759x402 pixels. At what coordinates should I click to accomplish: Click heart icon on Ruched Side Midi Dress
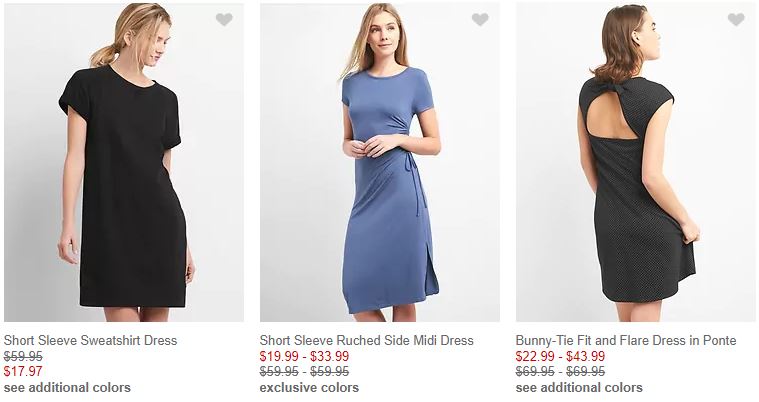coord(480,20)
